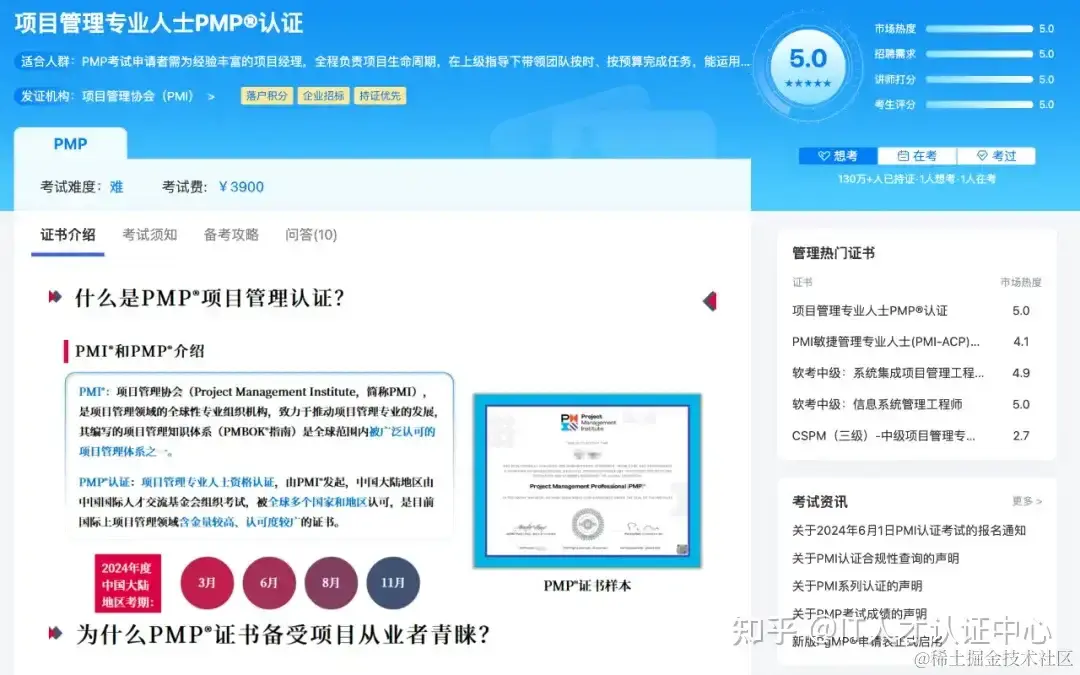Click the 考过 button
Viewport: 1080px width, 675px height.
996,156
